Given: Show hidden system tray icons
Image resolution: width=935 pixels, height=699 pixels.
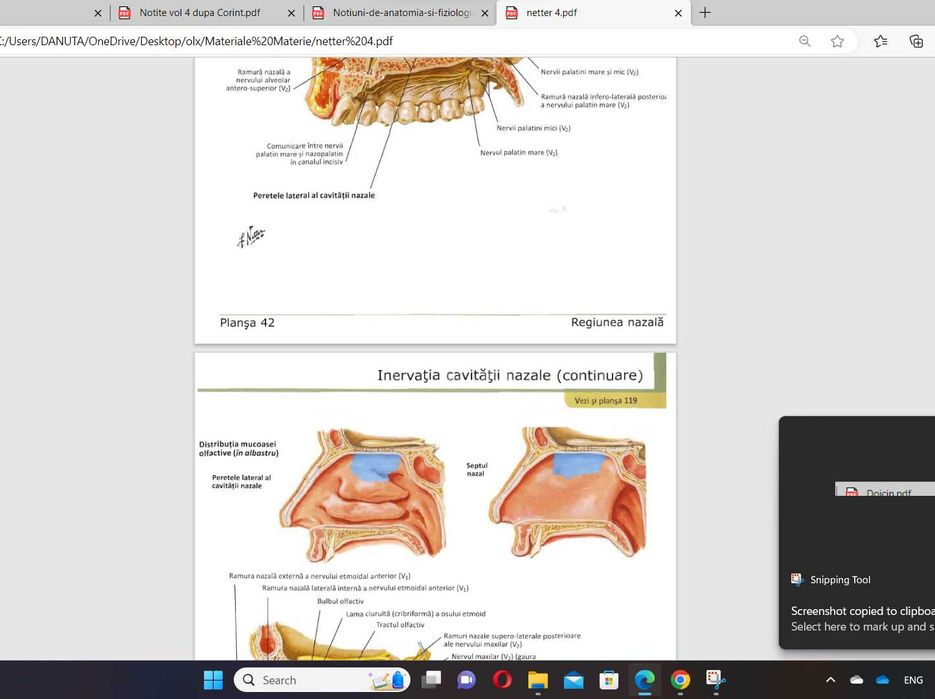Looking at the screenshot, I should (830, 680).
